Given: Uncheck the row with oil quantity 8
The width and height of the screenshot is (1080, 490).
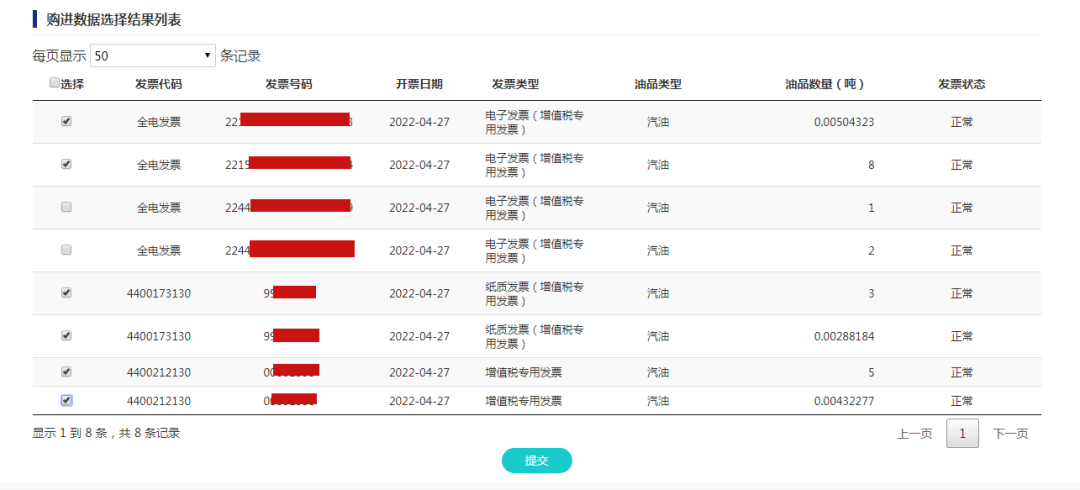Looking at the screenshot, I should click(x=66, y=164).
